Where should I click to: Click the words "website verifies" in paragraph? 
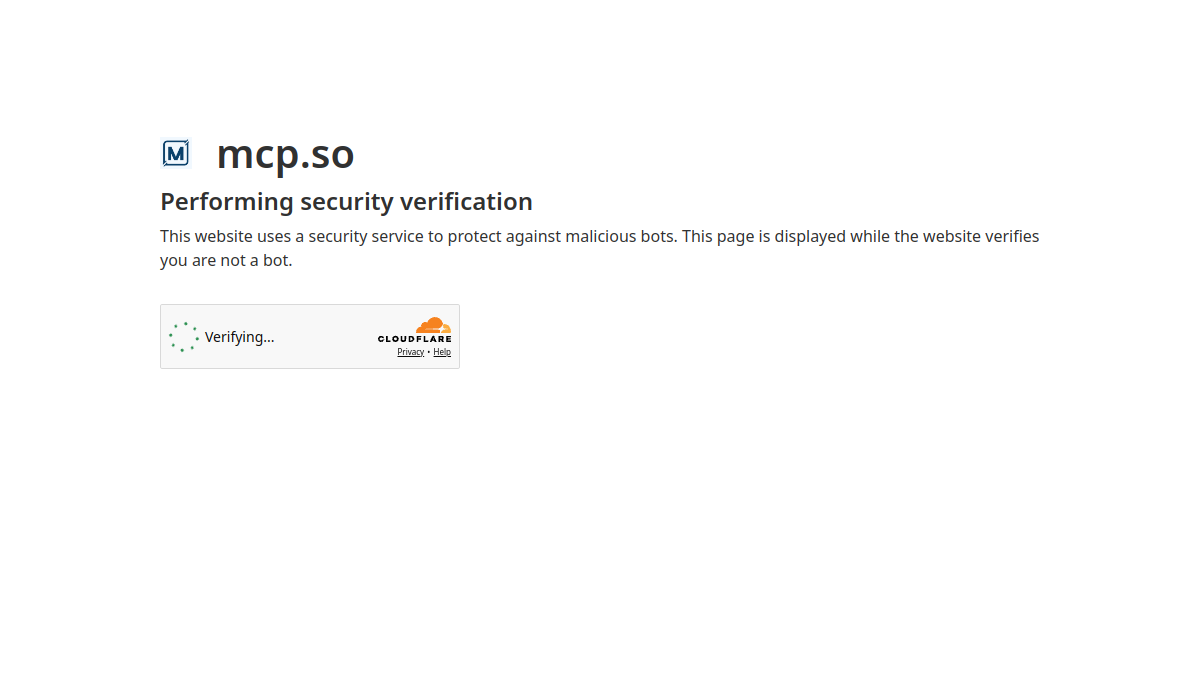pyautogui.click(x=981, y=236)
